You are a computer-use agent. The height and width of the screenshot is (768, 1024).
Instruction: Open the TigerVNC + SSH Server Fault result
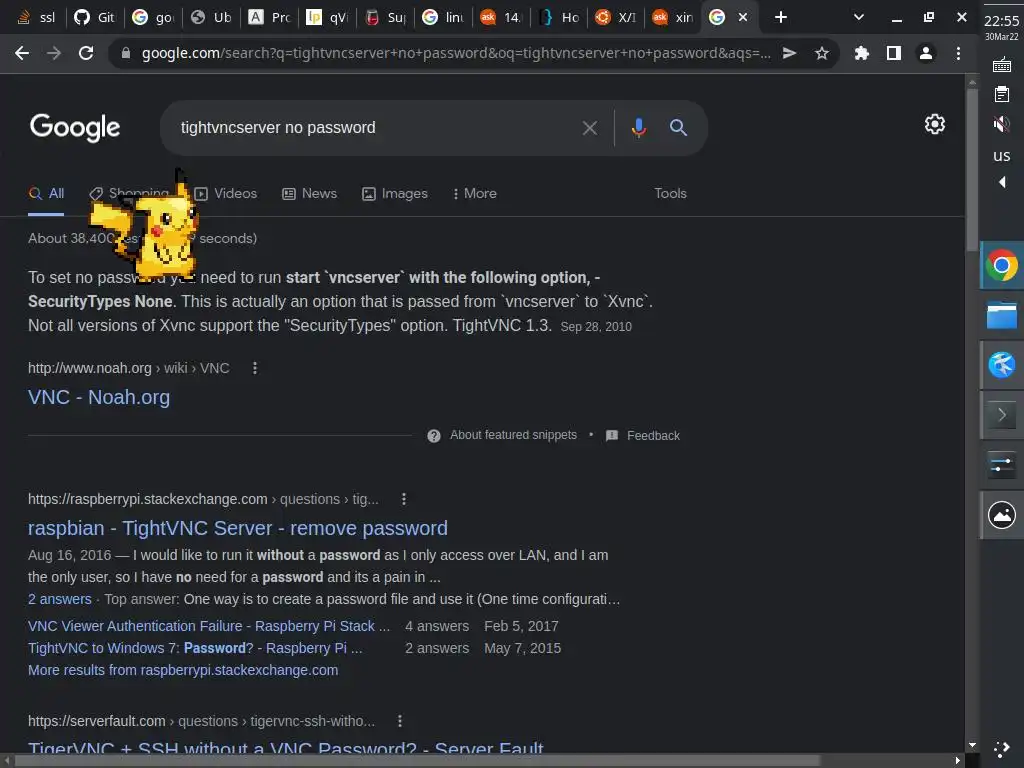coord(285,749)
